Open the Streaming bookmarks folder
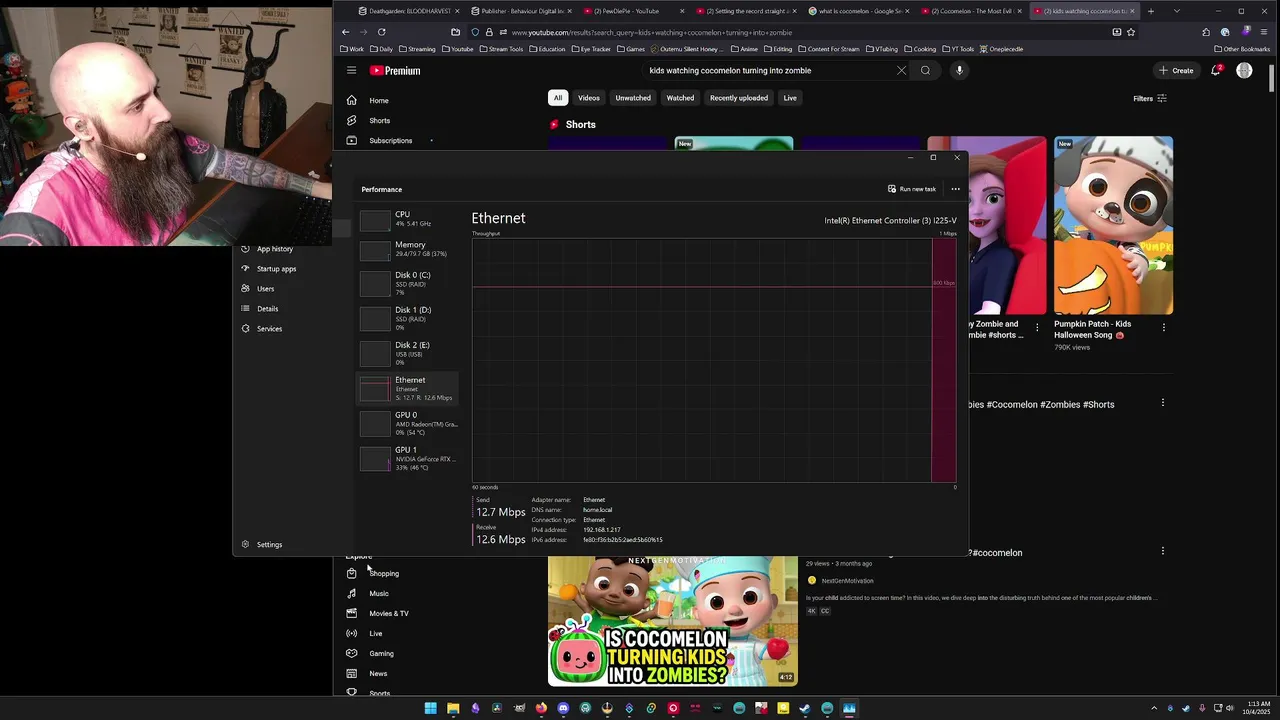The image size is (1280, 720). (x=417, y=49)
